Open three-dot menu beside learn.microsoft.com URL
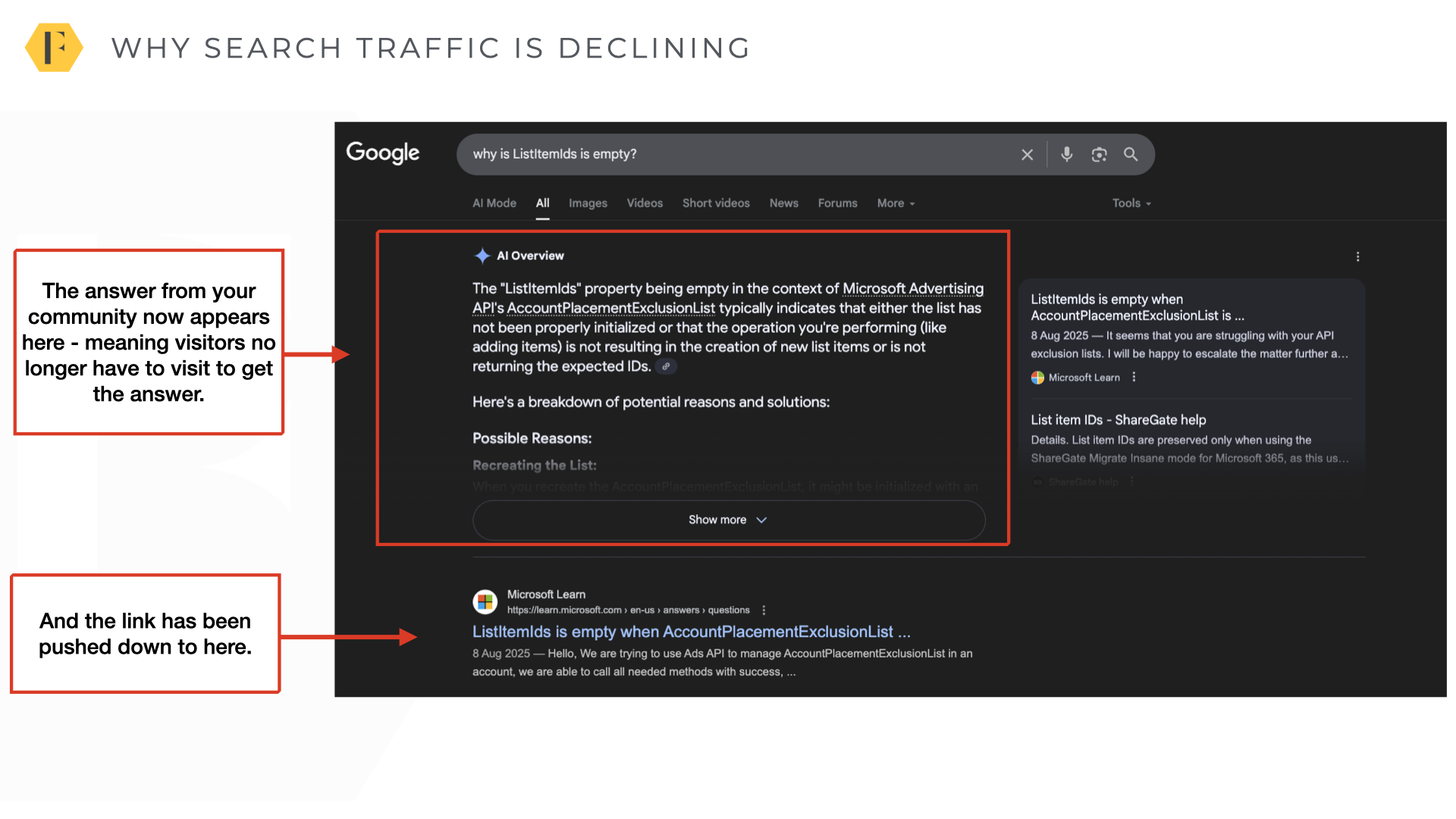Screen dimensions: 1456x819 [x=764, y=610]
